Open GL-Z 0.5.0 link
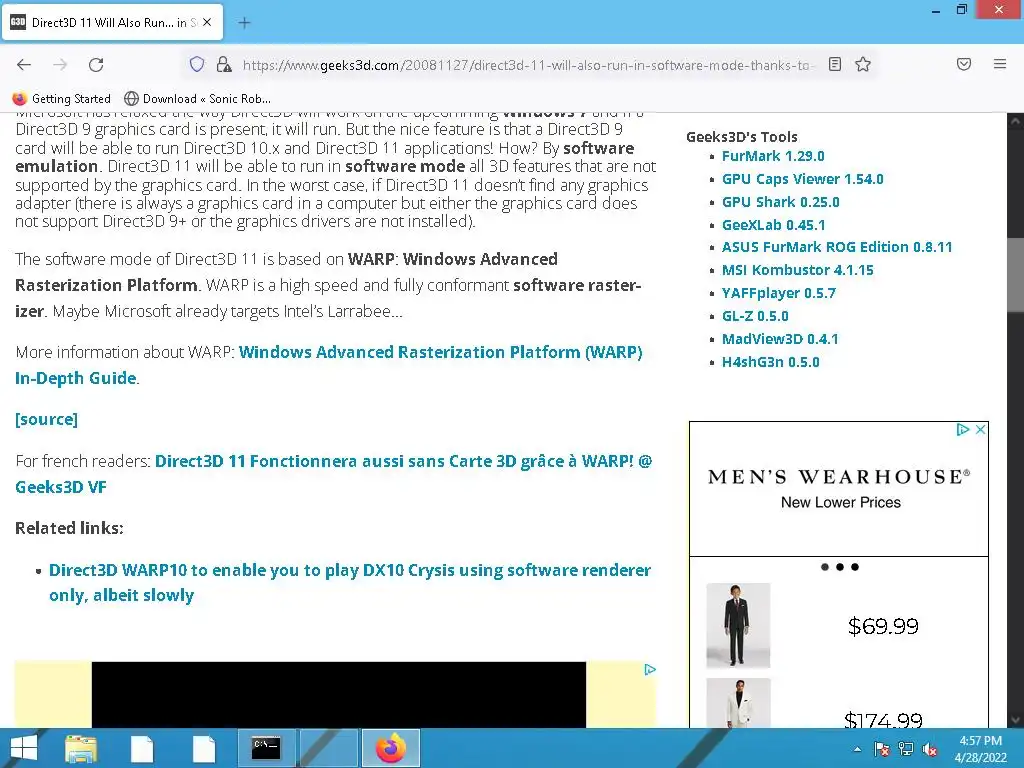The image size is (1024, 768). tap(755, 316)
